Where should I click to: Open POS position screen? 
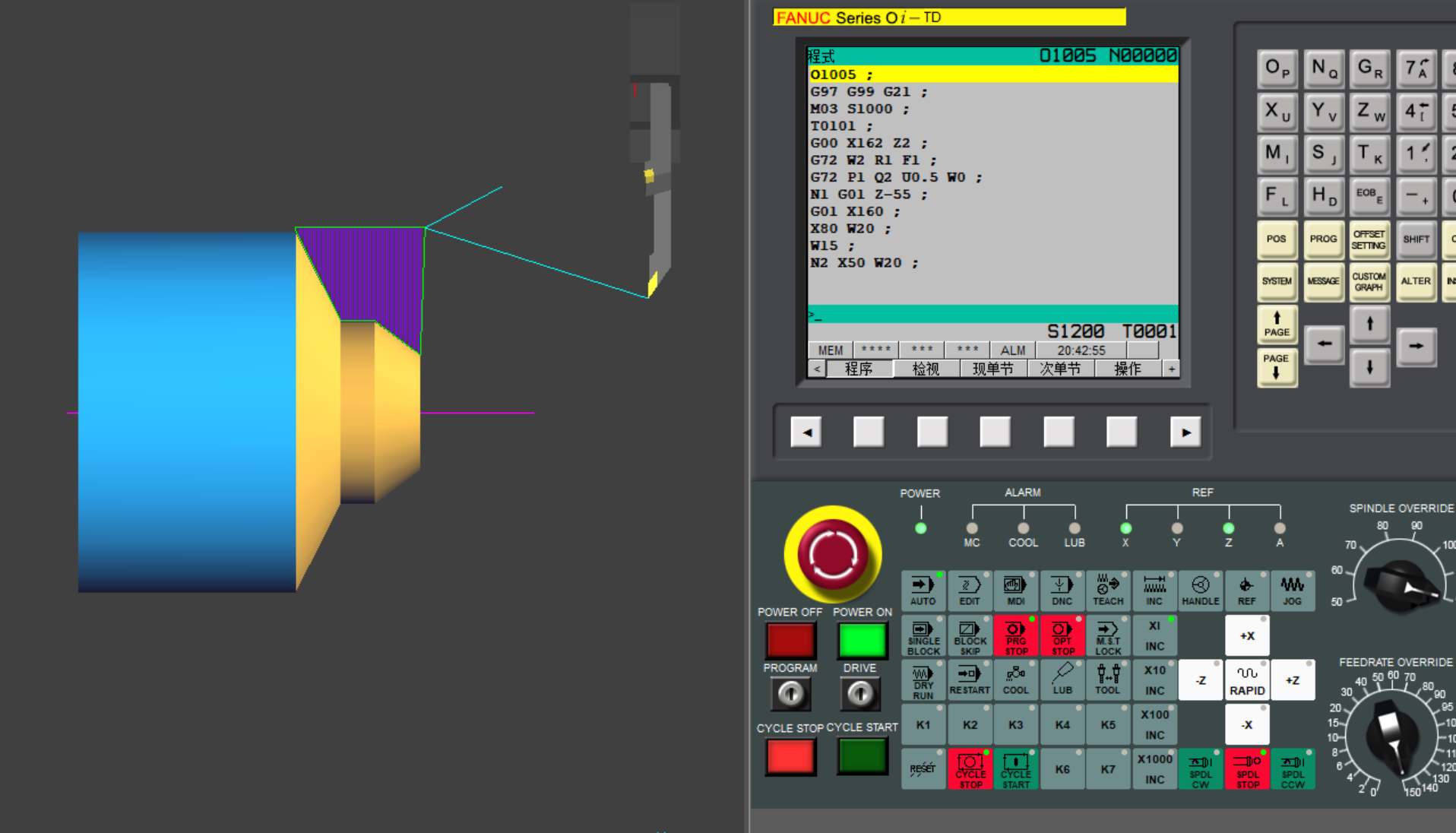tap(1277, 239)
